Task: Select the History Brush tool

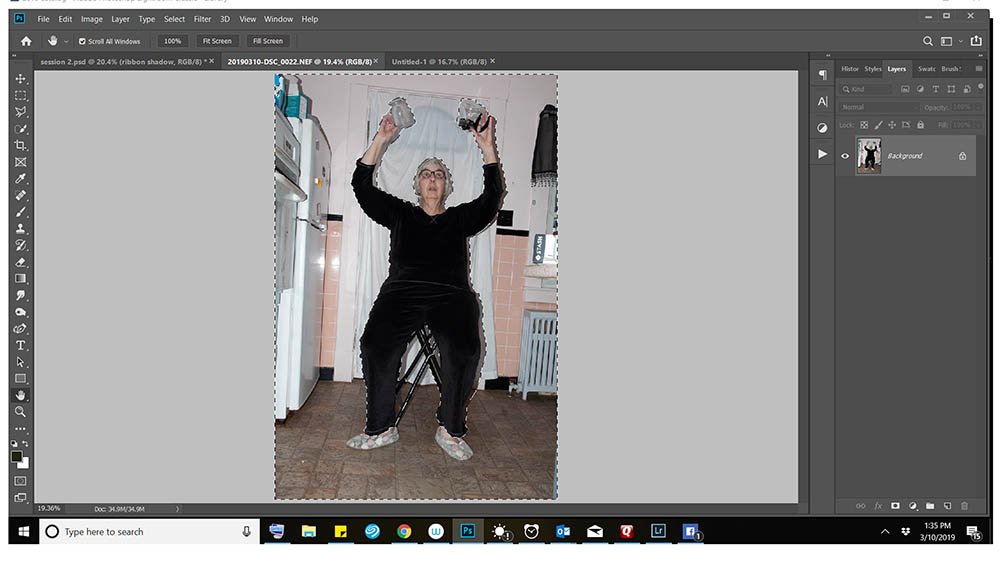Action: (x=20, y=245)
